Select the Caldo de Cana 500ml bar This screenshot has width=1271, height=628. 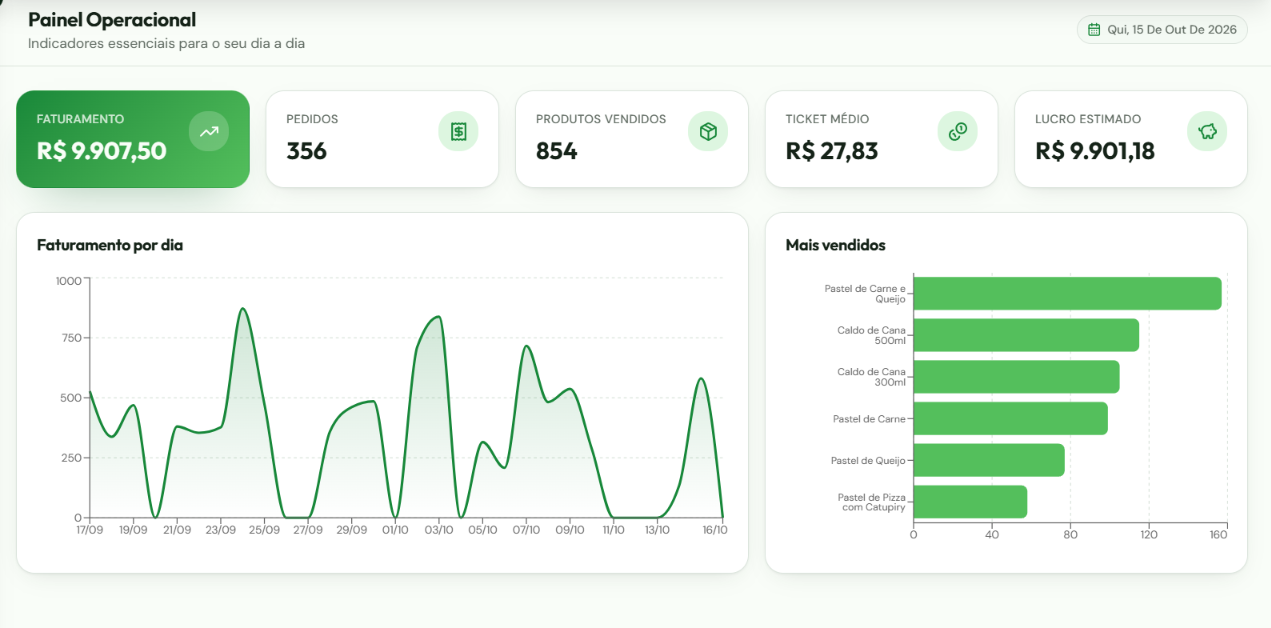pos(1026,335)
